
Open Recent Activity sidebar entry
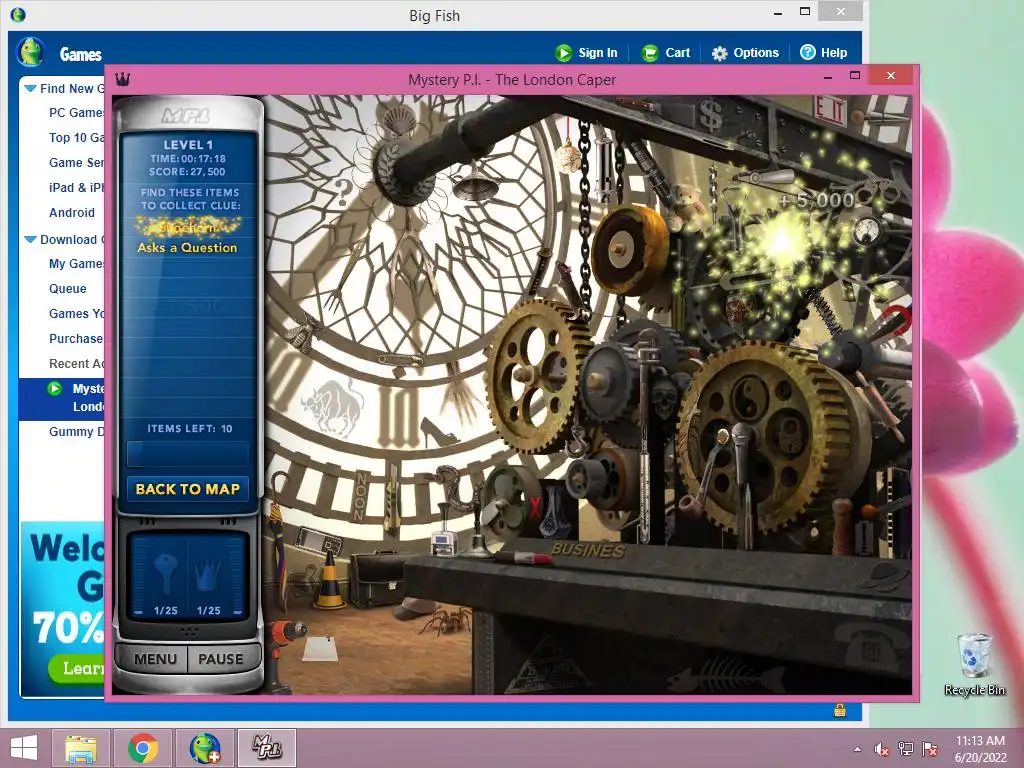point(76,363)
